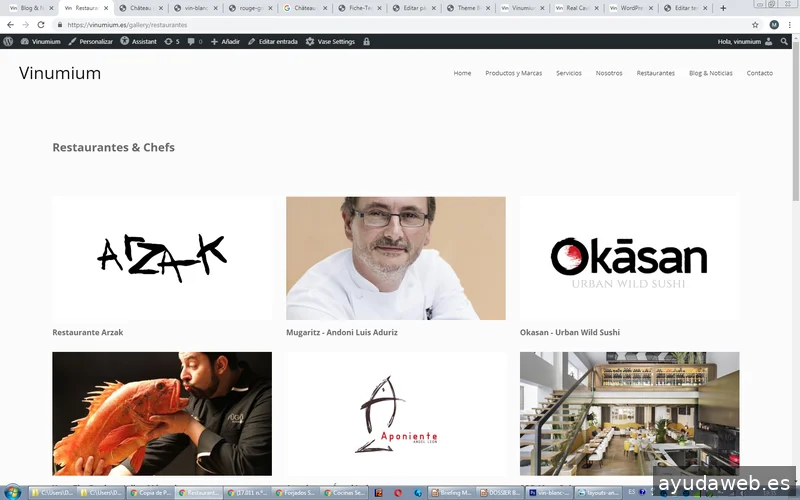
Task: Go back using the browser back arrow
Action: click(x=10, y=24)
